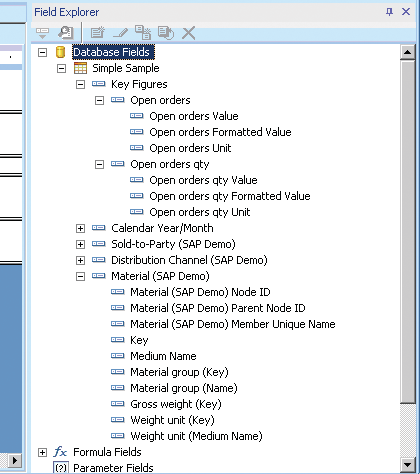
Task: Select the Weight unit (Medium Name) field
Action: pos(196,436)
